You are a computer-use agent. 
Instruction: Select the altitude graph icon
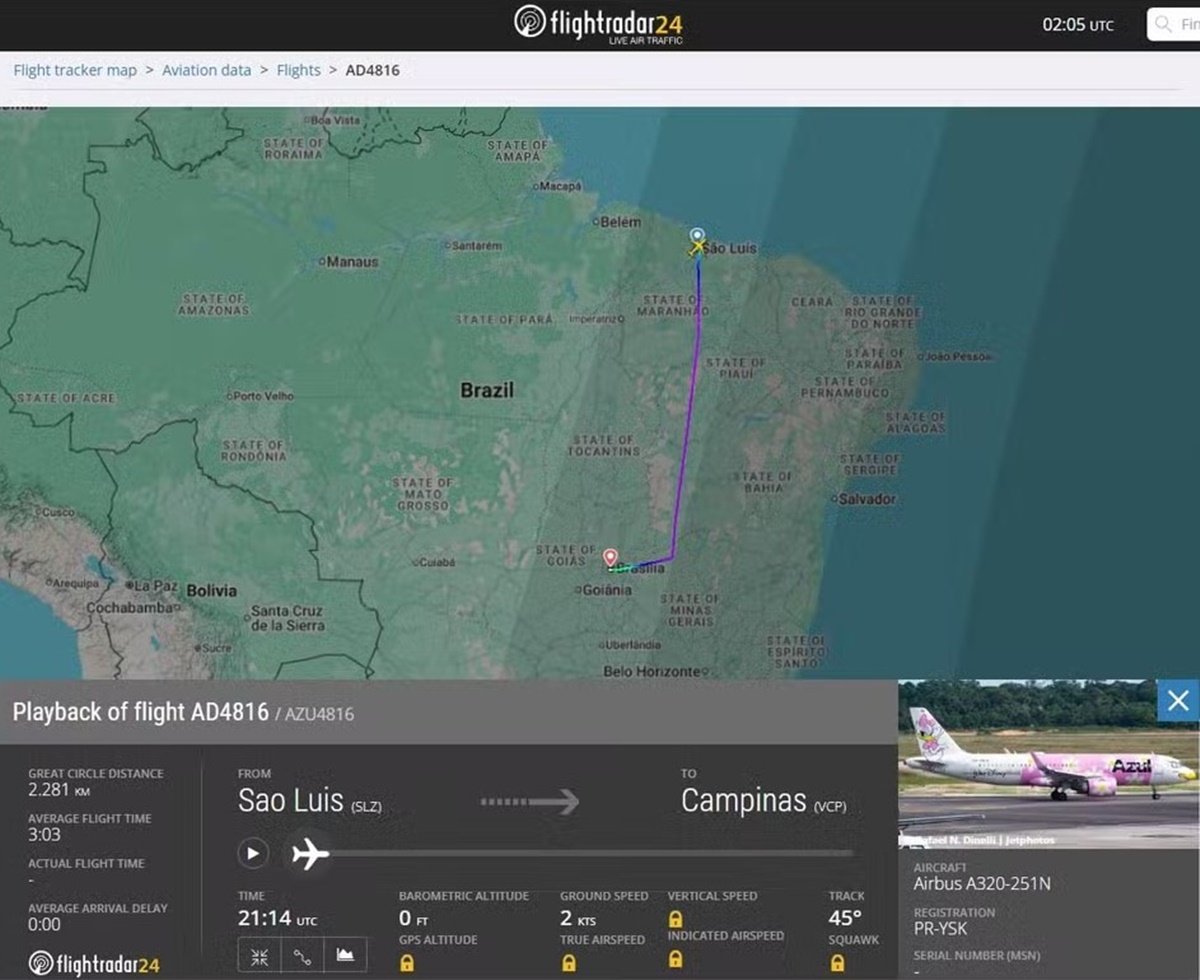343,956
